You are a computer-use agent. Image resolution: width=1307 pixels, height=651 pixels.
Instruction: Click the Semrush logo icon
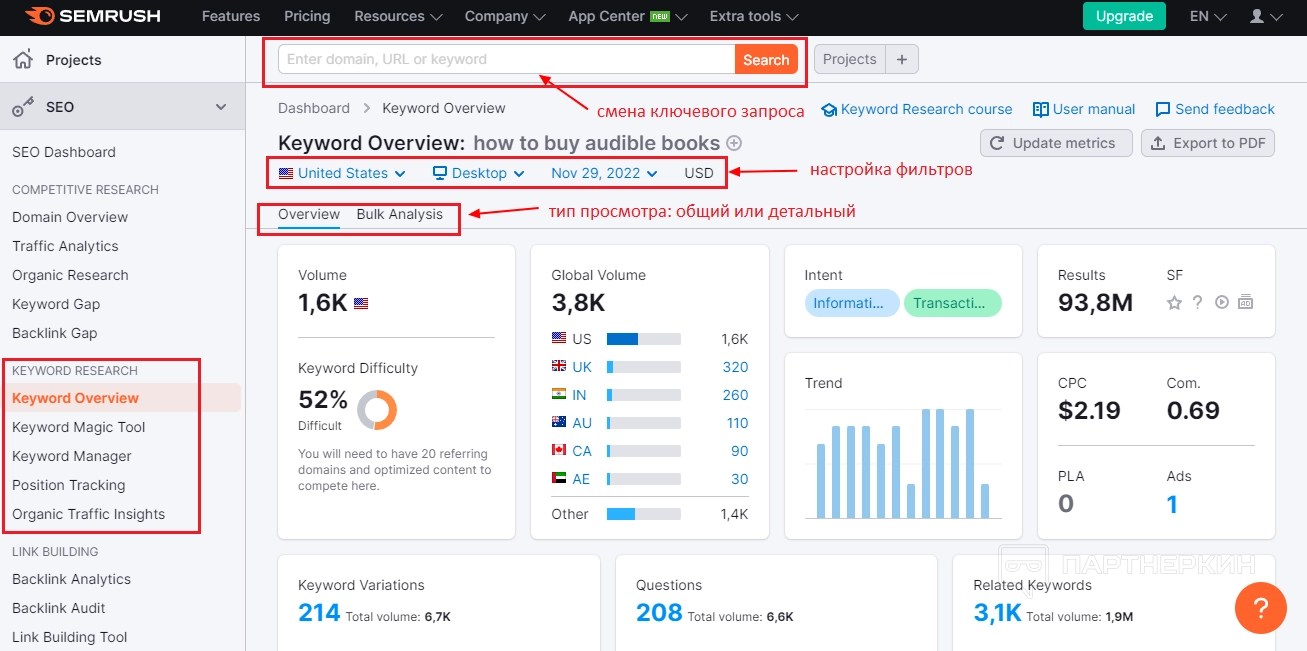41,16
